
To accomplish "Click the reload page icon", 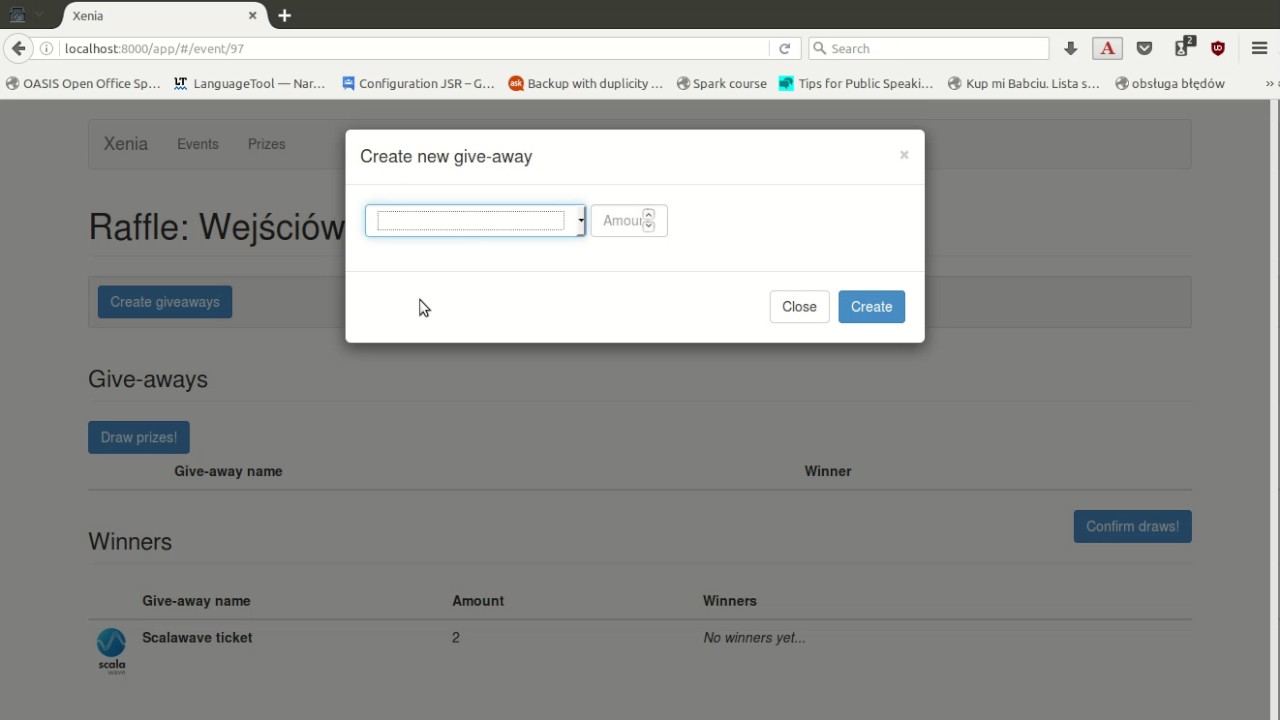I will point(784,48).
